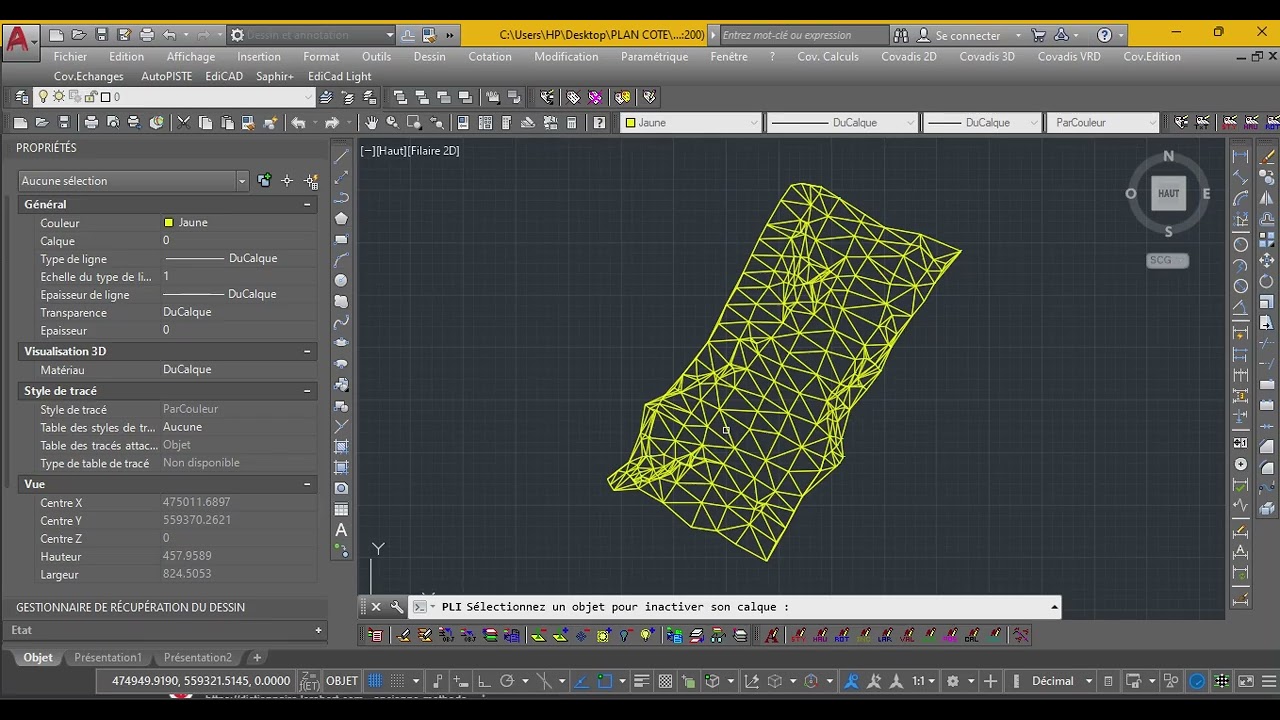1280x720 pixels.
Task: Toggle the drawing grid display
Action: click(x=375, y=681)
